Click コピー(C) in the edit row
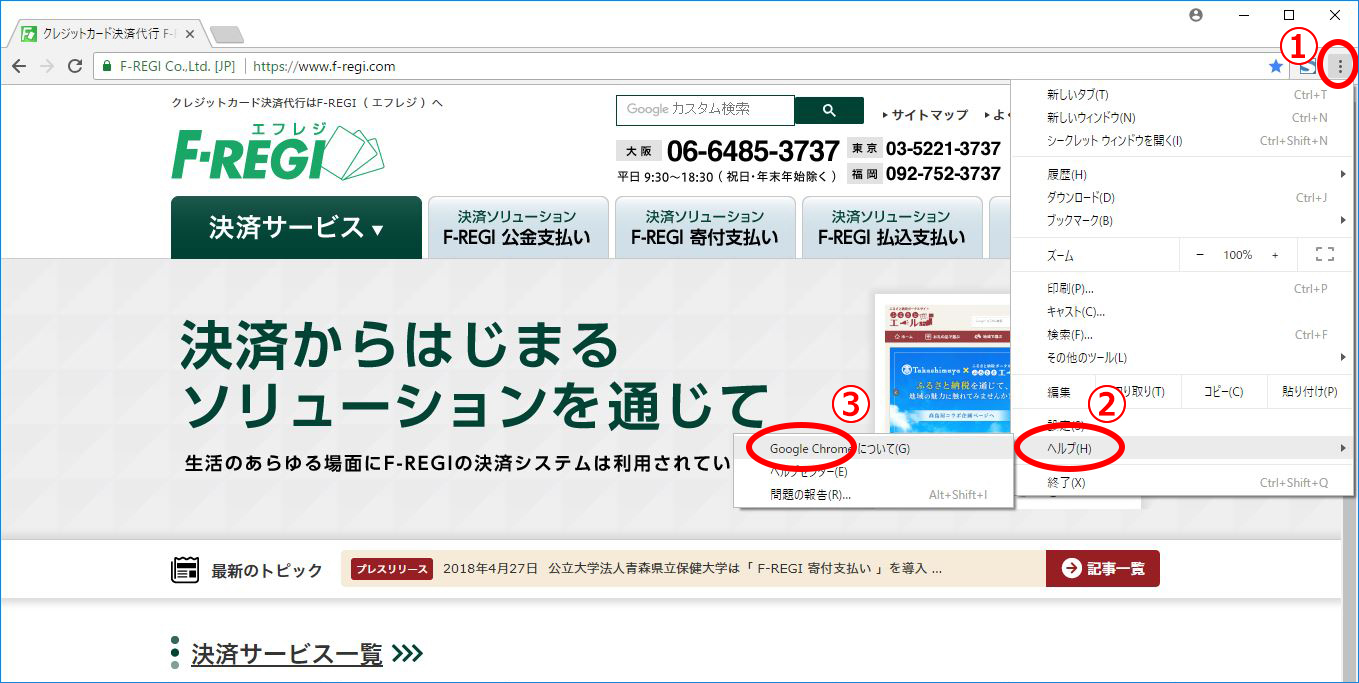Viewport: 1359px width, 683px height. (x=1224, y=392)
